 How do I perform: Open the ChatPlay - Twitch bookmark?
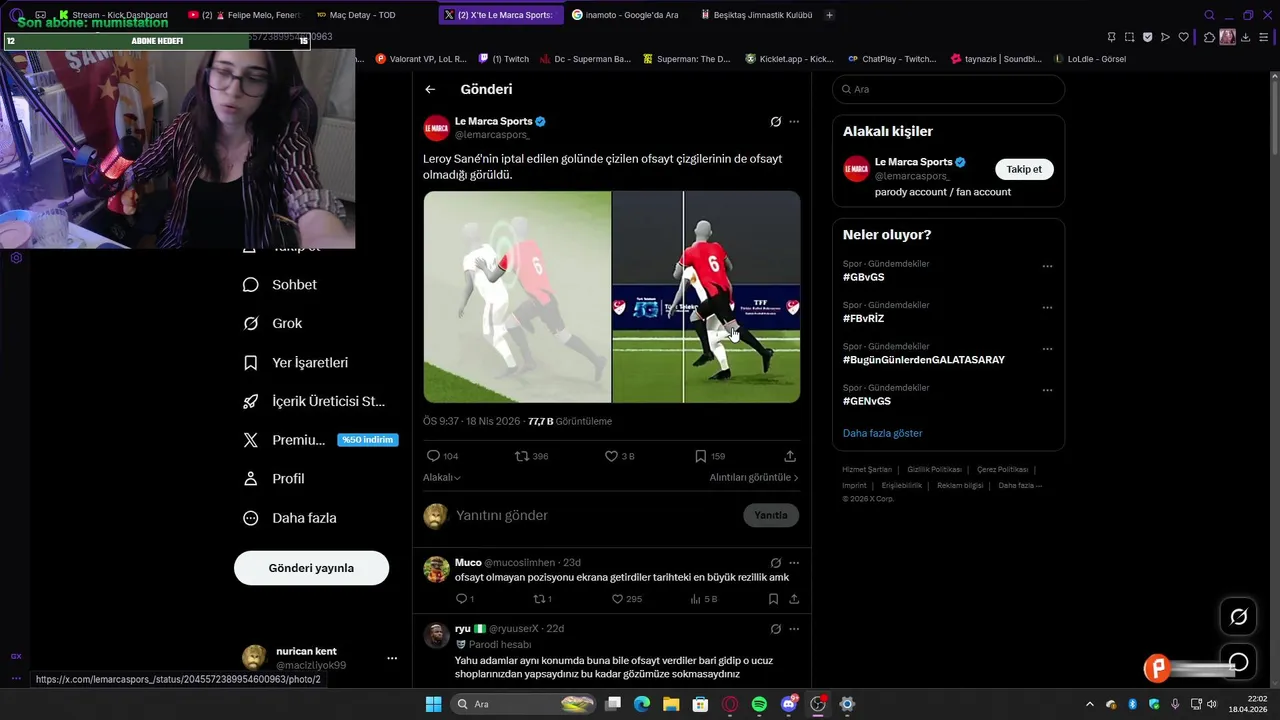pyautogui.click(x=892, y=59)
